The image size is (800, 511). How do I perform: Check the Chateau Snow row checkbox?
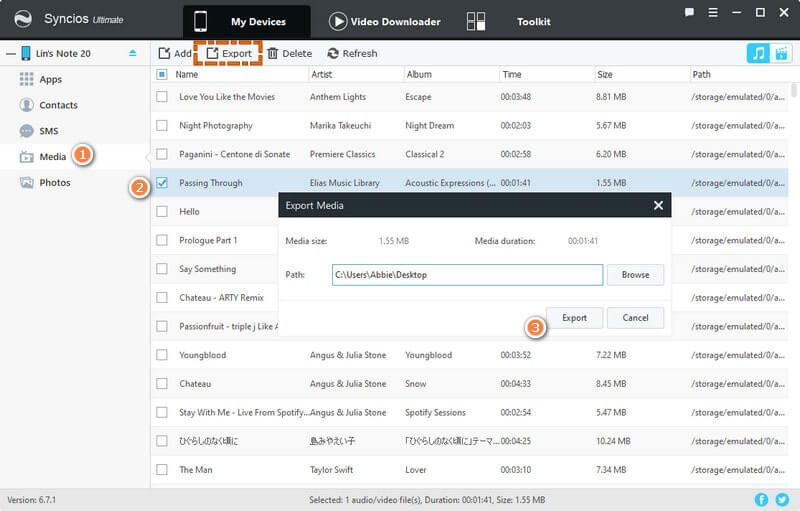(x=162, y=383)
